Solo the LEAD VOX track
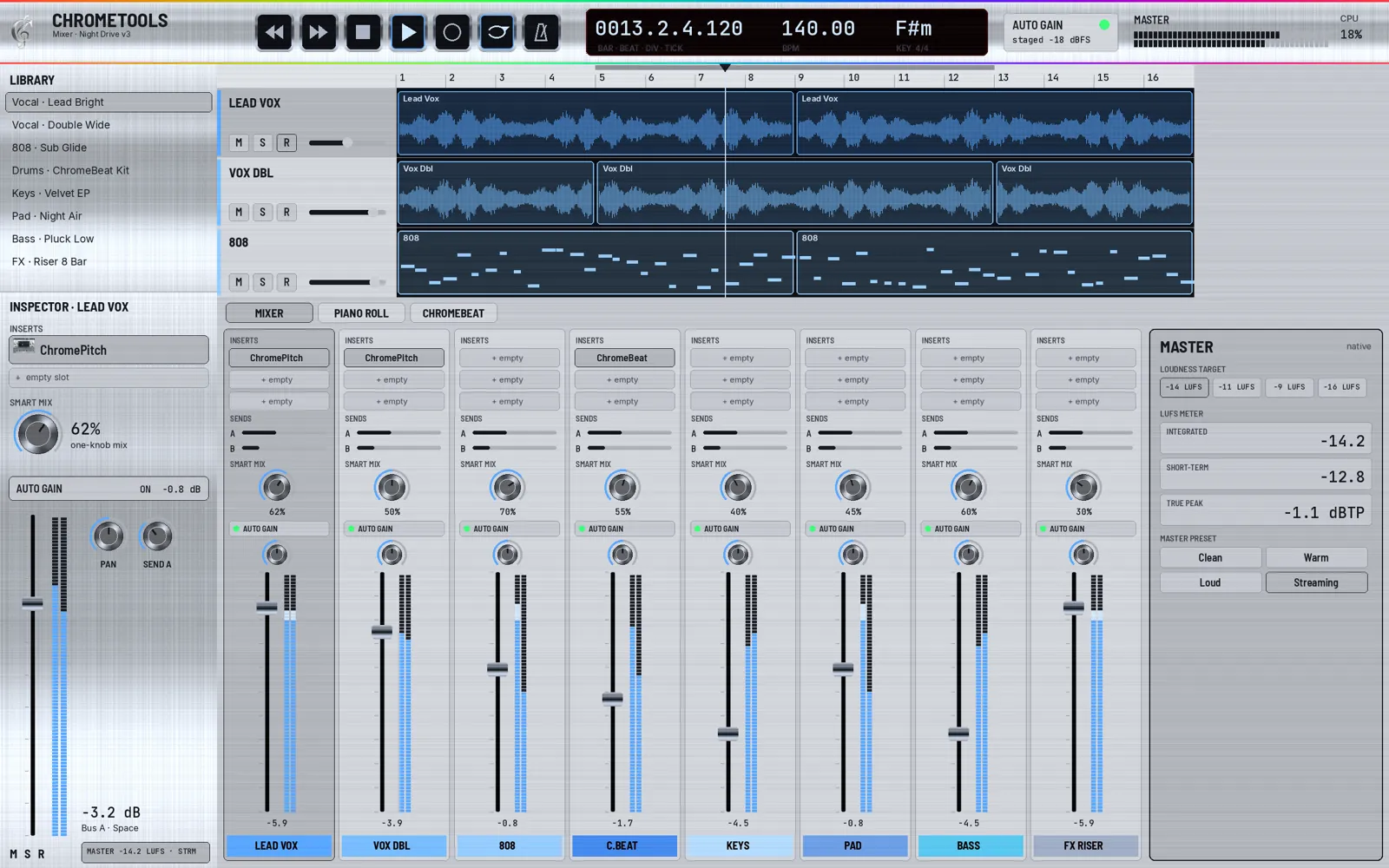Image resolution: width=1389 pixels, height=868 pixels. tap(262, 142)
